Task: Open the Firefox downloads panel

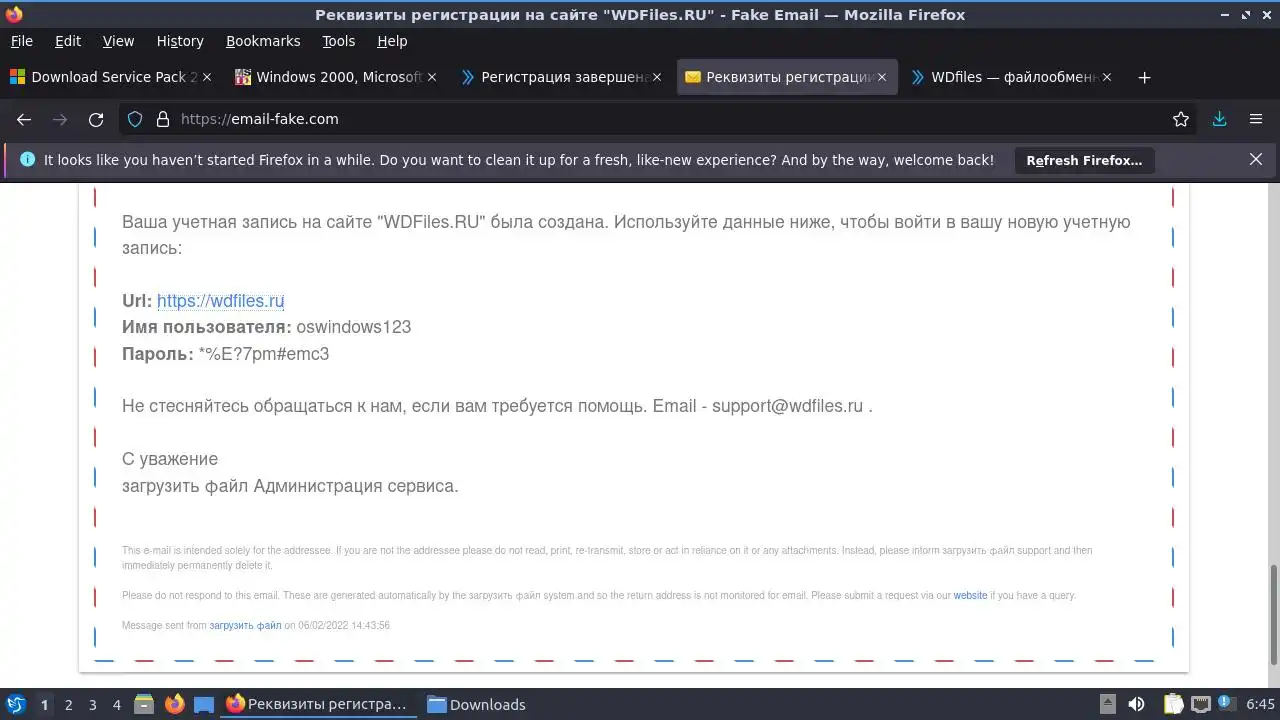Action: point(1219,119)
